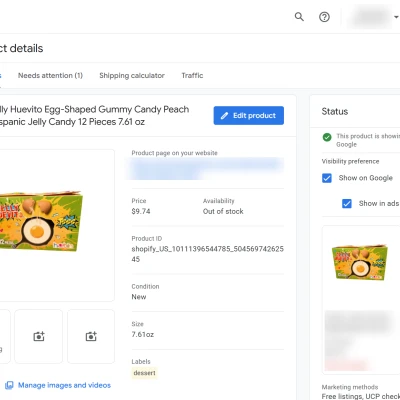Toggle the Show in ads checkbox

pos(347,203)
